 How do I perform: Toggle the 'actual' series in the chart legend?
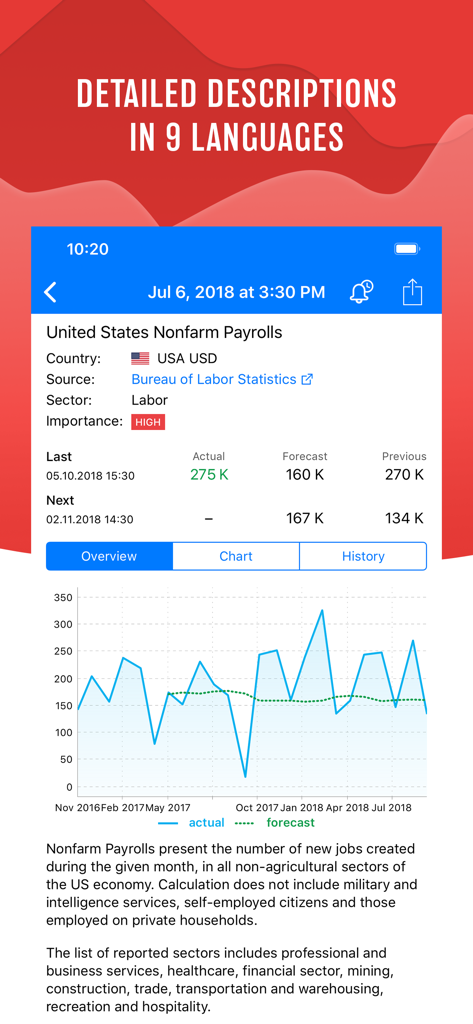tap(191, 823)
